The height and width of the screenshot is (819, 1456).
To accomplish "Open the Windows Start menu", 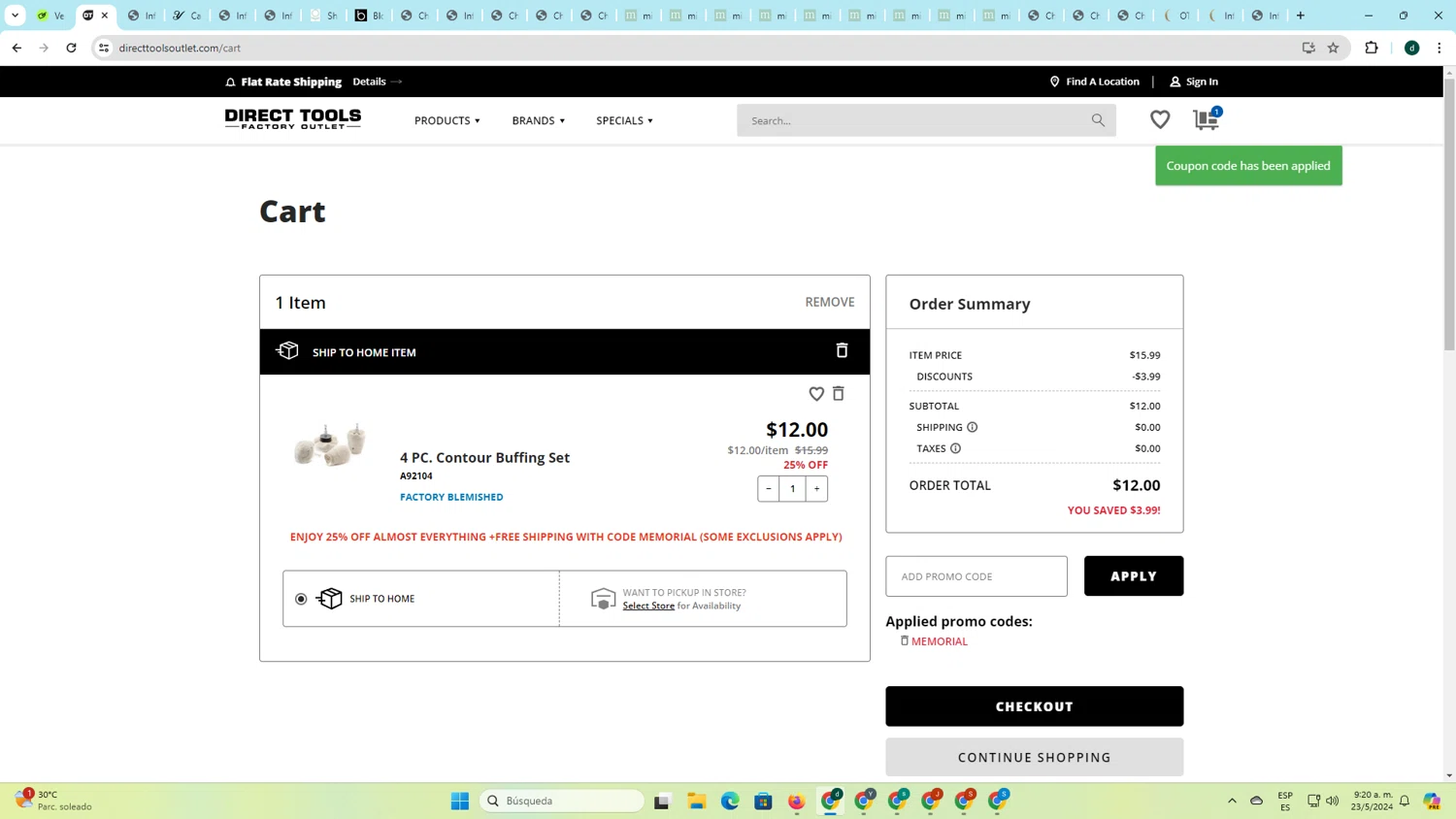I will (460, 801).
